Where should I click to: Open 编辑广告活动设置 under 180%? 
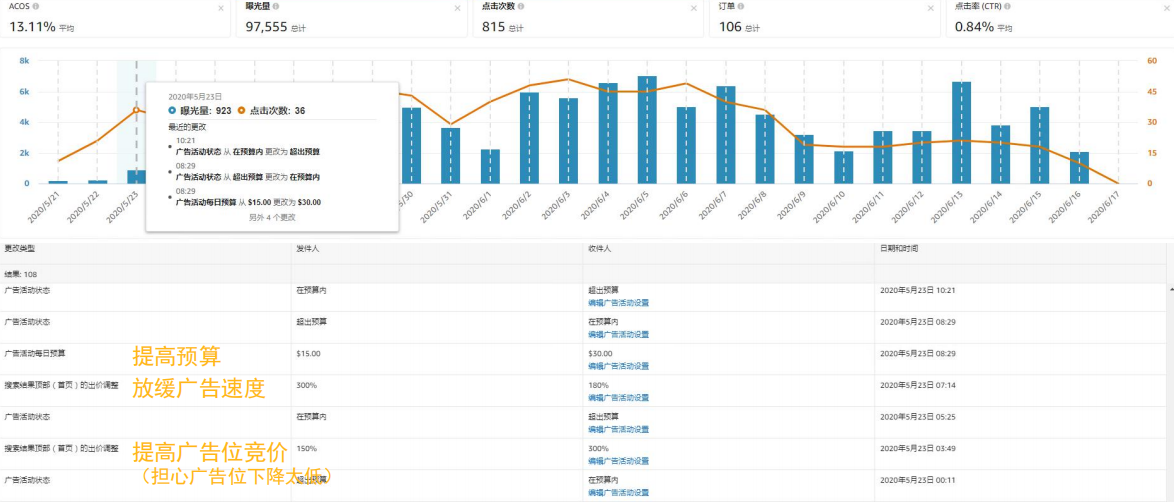tap(618, 397)
